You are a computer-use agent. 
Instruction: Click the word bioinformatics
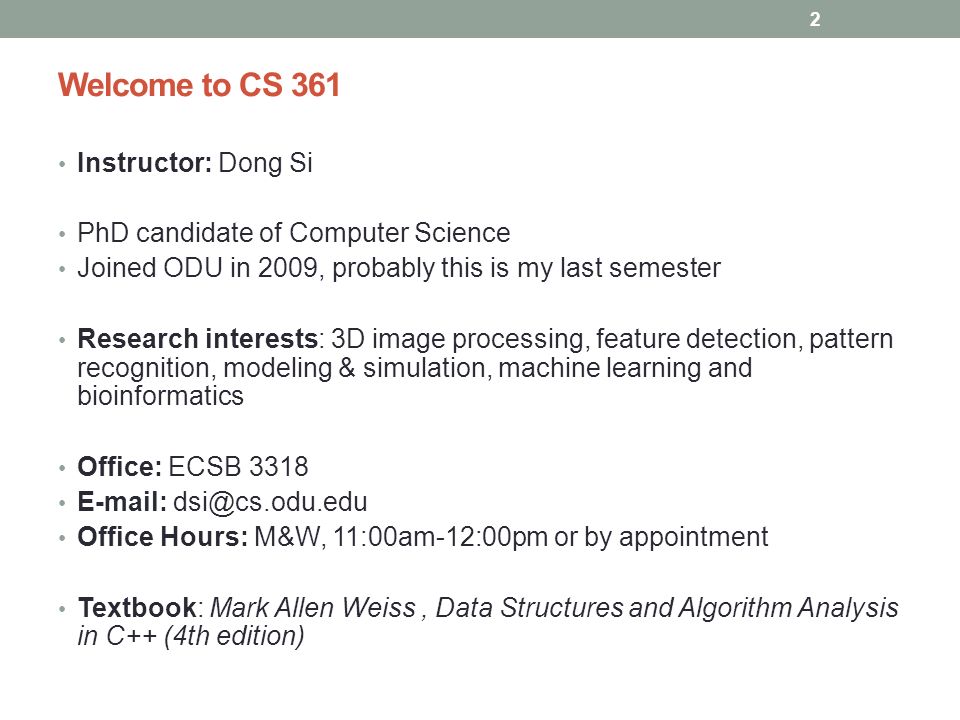[x=160, y=396]
